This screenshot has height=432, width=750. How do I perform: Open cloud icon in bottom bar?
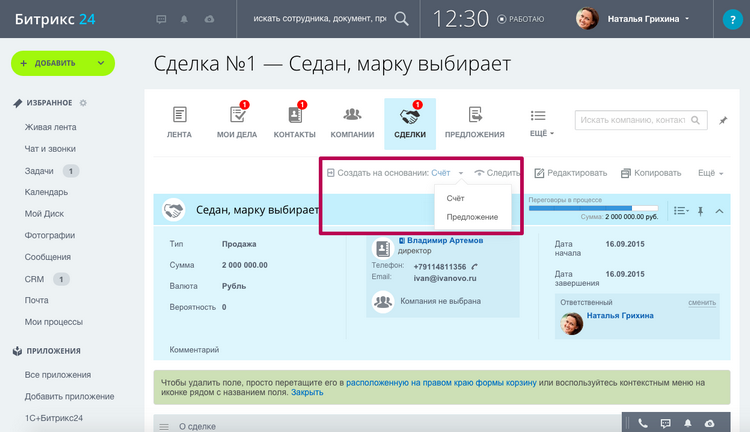click(x=709, y=423)
